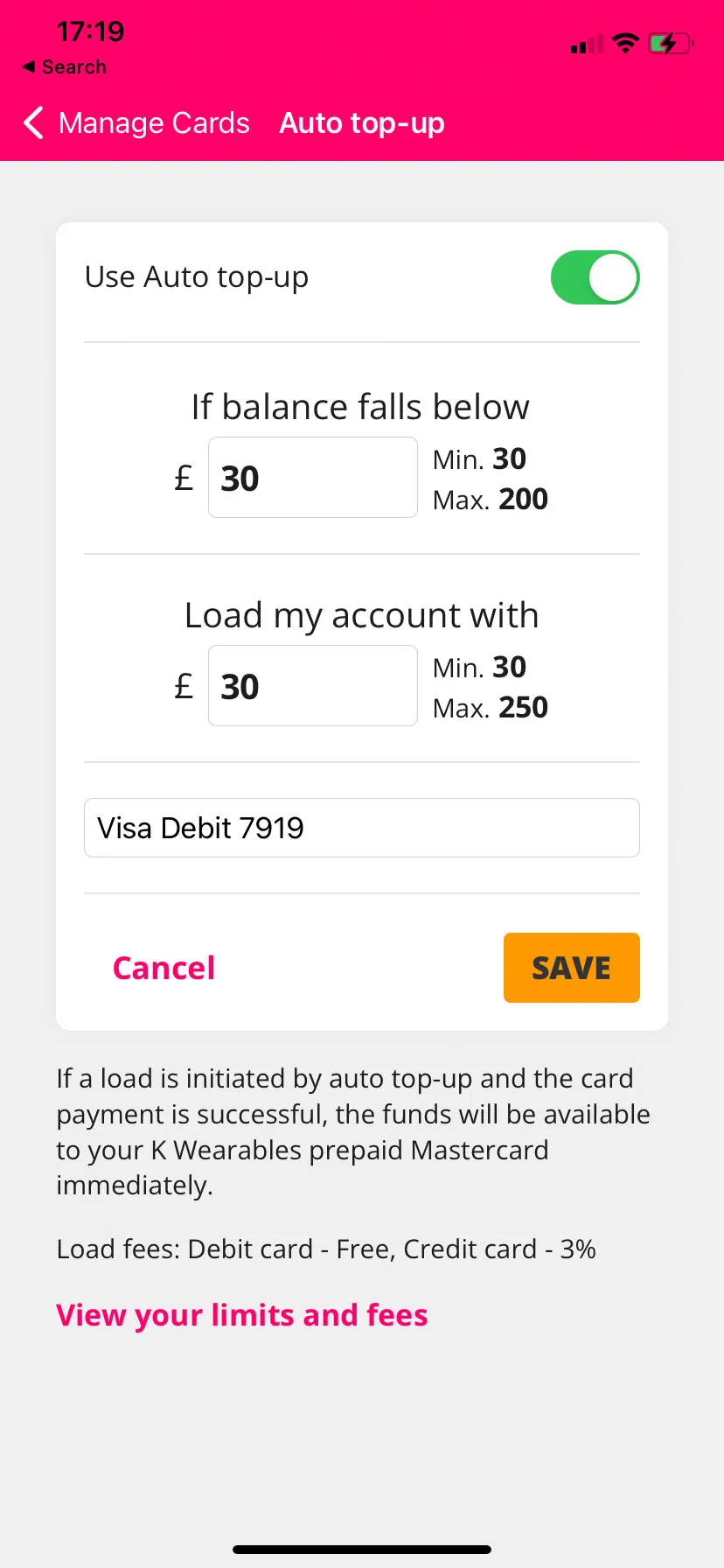Viewport: 724px width, 1568px height.
Task: Open the Visa Debit 7919 card selector
Action: 361,828
